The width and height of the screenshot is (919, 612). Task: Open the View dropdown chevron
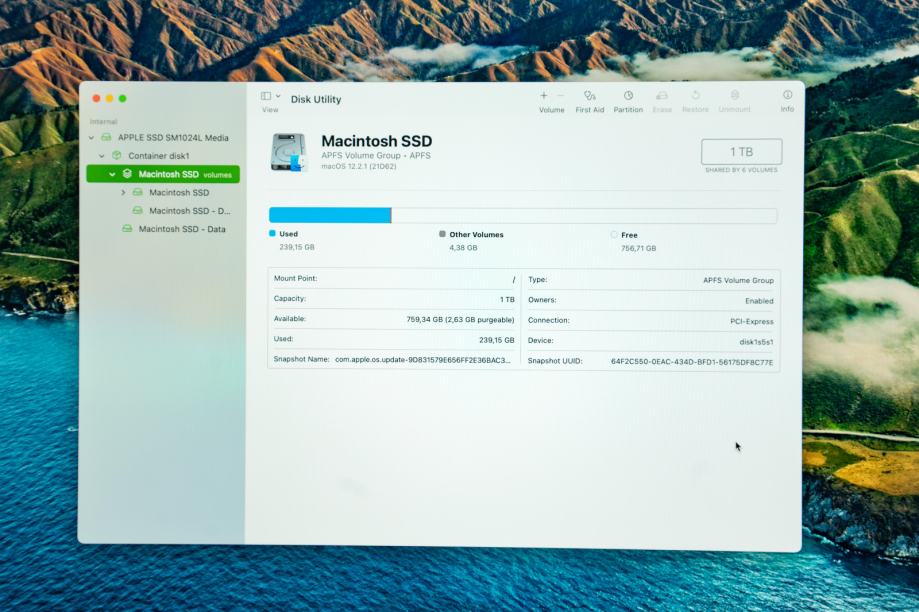pyautogui.click(x=278, y=96)
